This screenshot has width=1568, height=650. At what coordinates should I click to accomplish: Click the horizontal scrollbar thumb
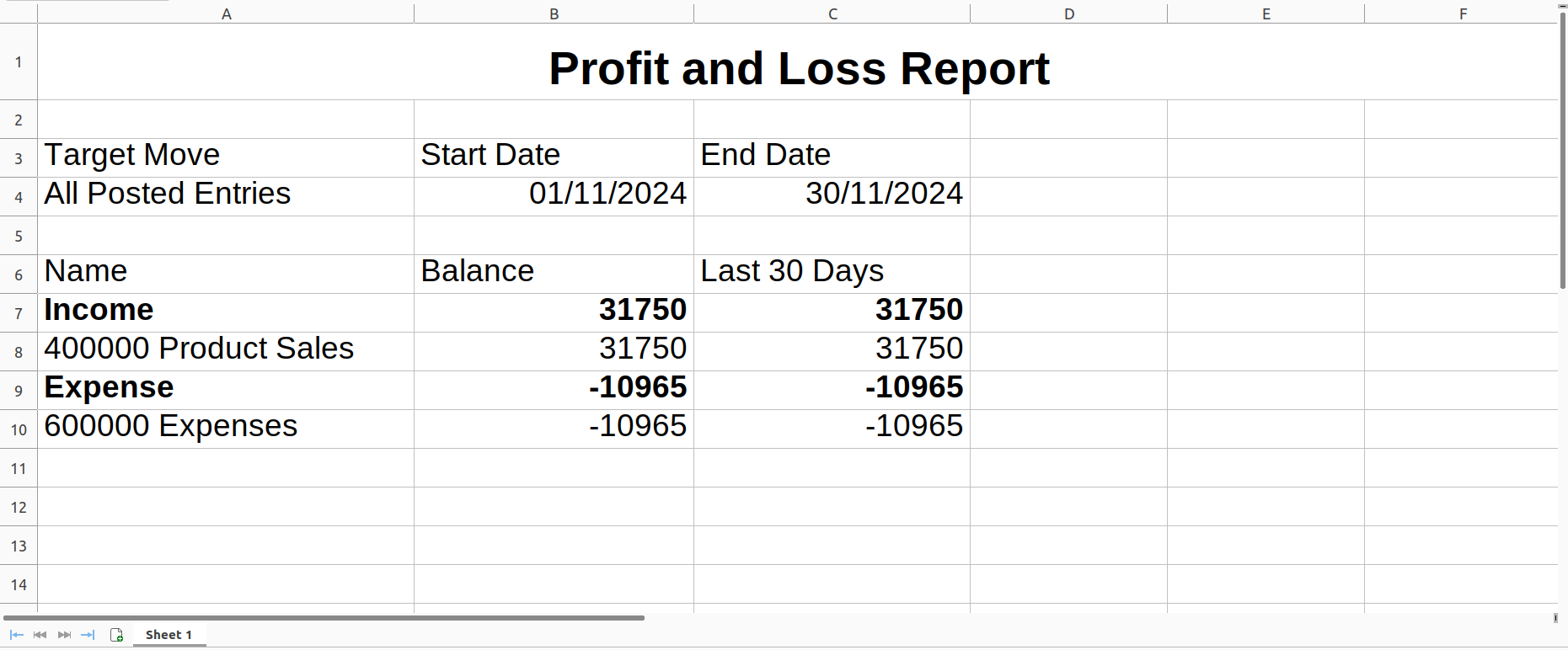[x=324, y=618]
